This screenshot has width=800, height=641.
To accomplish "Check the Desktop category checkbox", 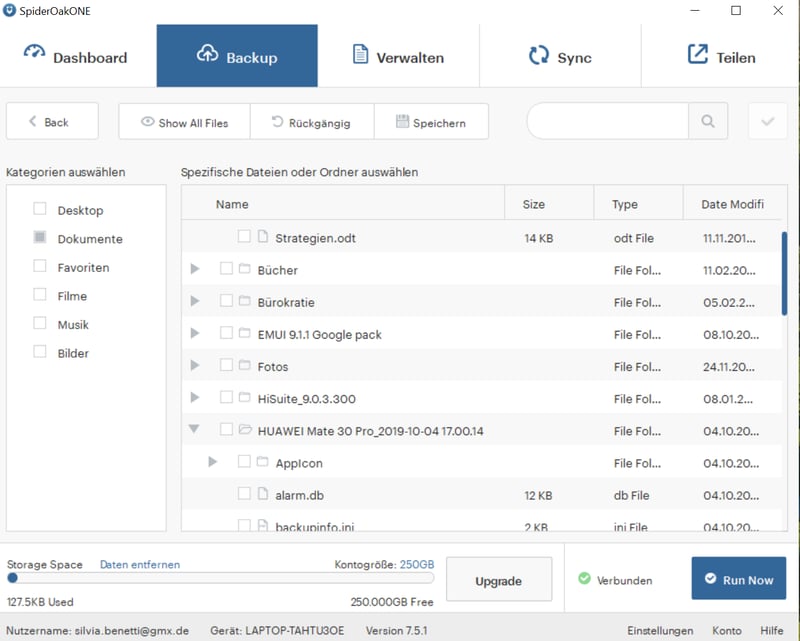I will point(40,209).
